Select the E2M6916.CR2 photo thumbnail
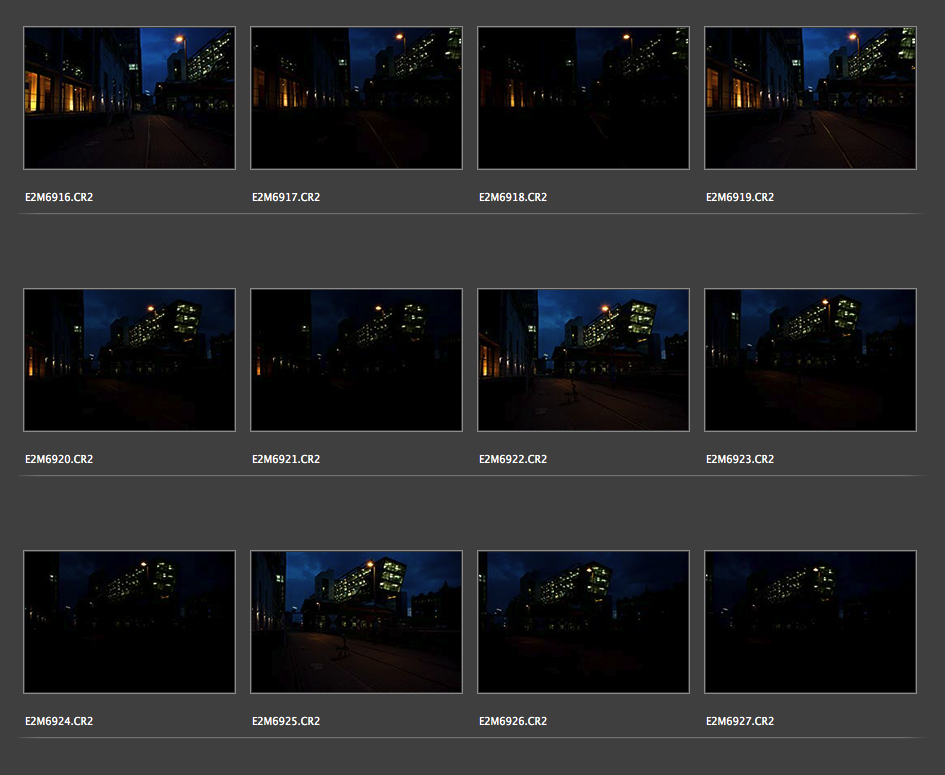945x775 pixels. 129,98
